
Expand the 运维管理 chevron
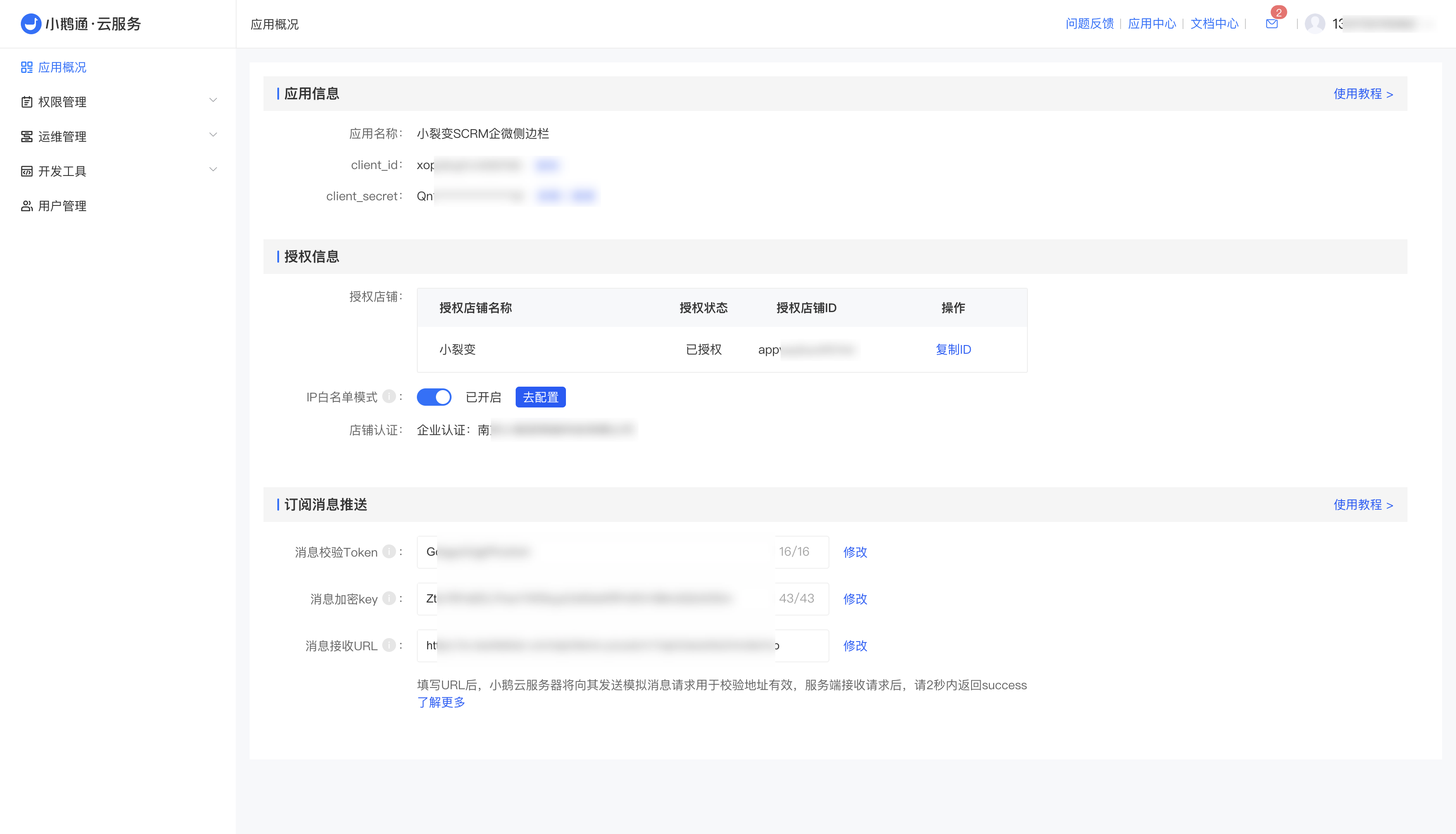point(213,135)
